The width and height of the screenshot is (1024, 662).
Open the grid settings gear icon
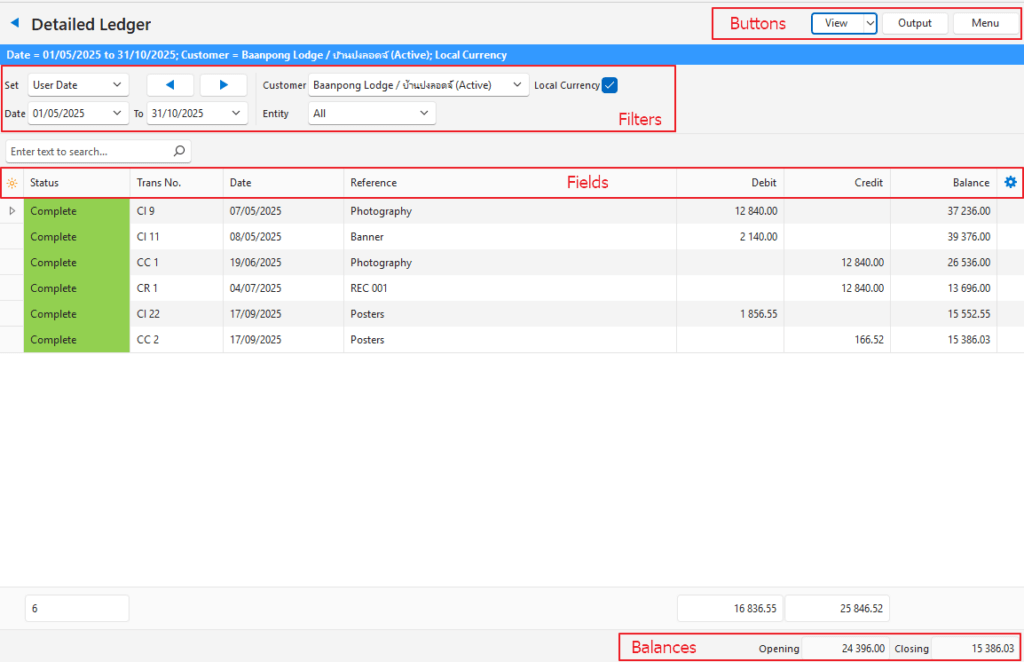coord(1010,182)
